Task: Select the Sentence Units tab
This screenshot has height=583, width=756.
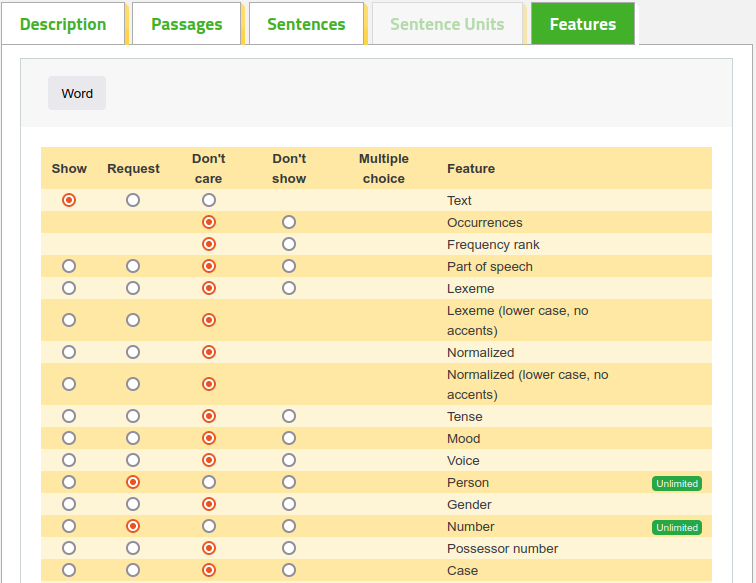Action: click(447, 24)
